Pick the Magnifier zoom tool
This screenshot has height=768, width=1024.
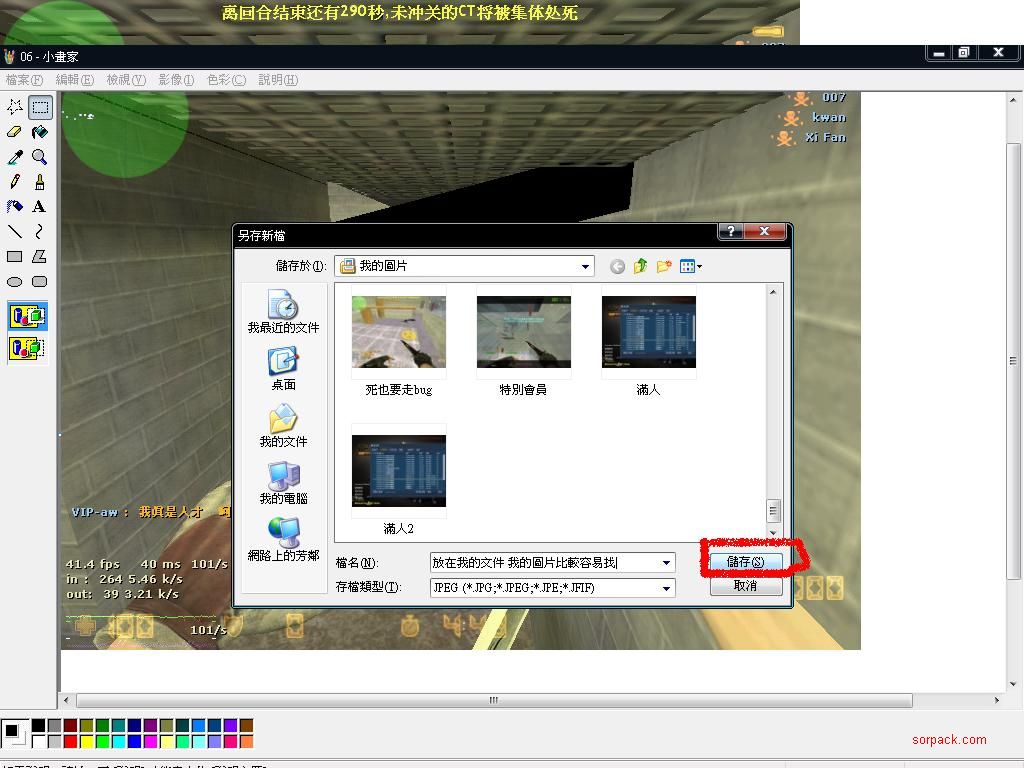point(39,157)
